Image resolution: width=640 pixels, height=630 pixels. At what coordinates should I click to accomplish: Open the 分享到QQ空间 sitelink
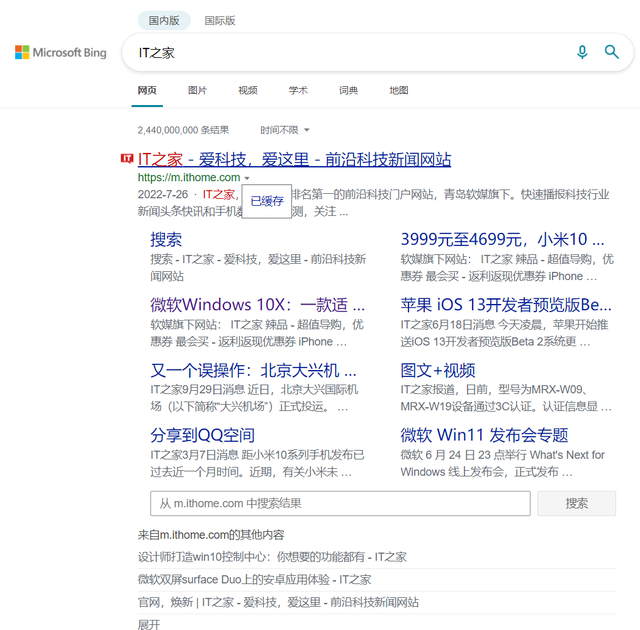[x=202, y=435]
